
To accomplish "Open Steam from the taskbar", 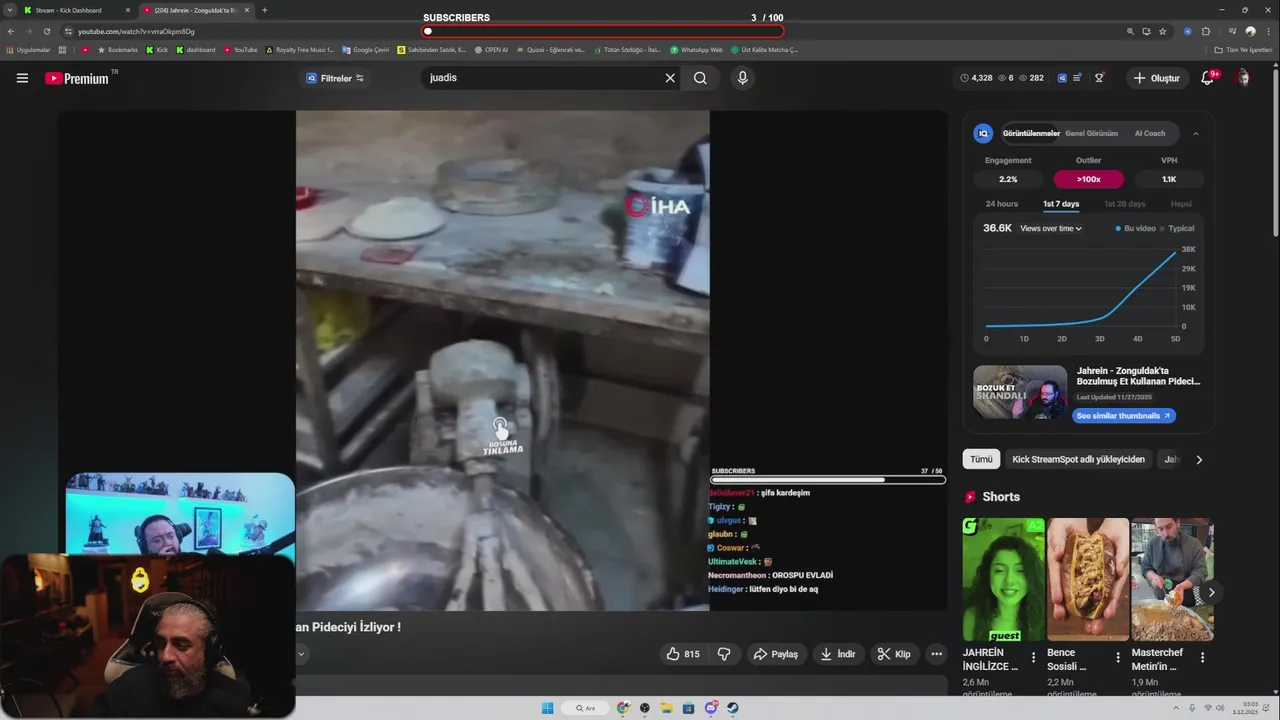I will (732, 708).
